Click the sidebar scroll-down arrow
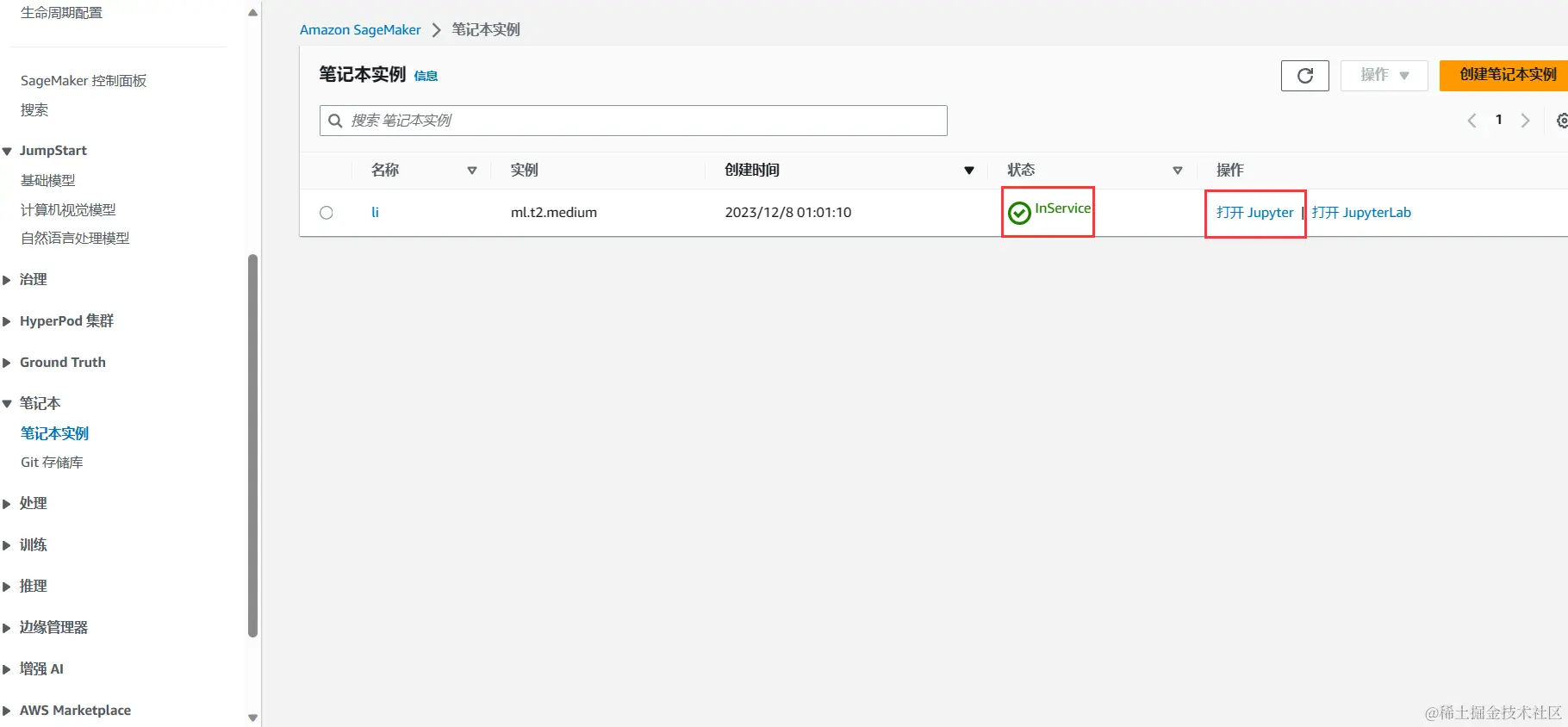Screen dimensions: 1568x727 [252, 717]
